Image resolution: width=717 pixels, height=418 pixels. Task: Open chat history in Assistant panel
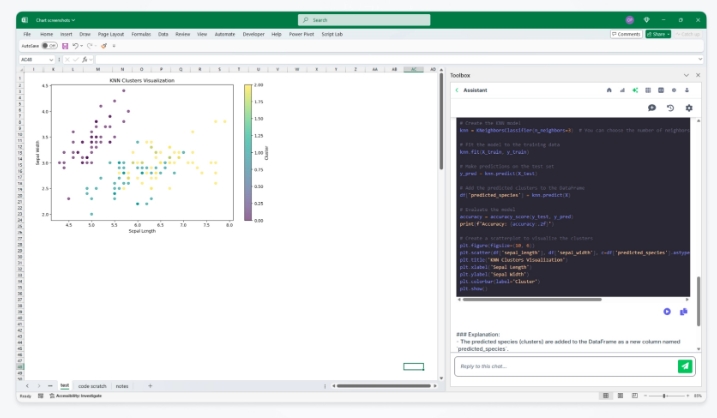pyautogui.click(x=670, y=108)
